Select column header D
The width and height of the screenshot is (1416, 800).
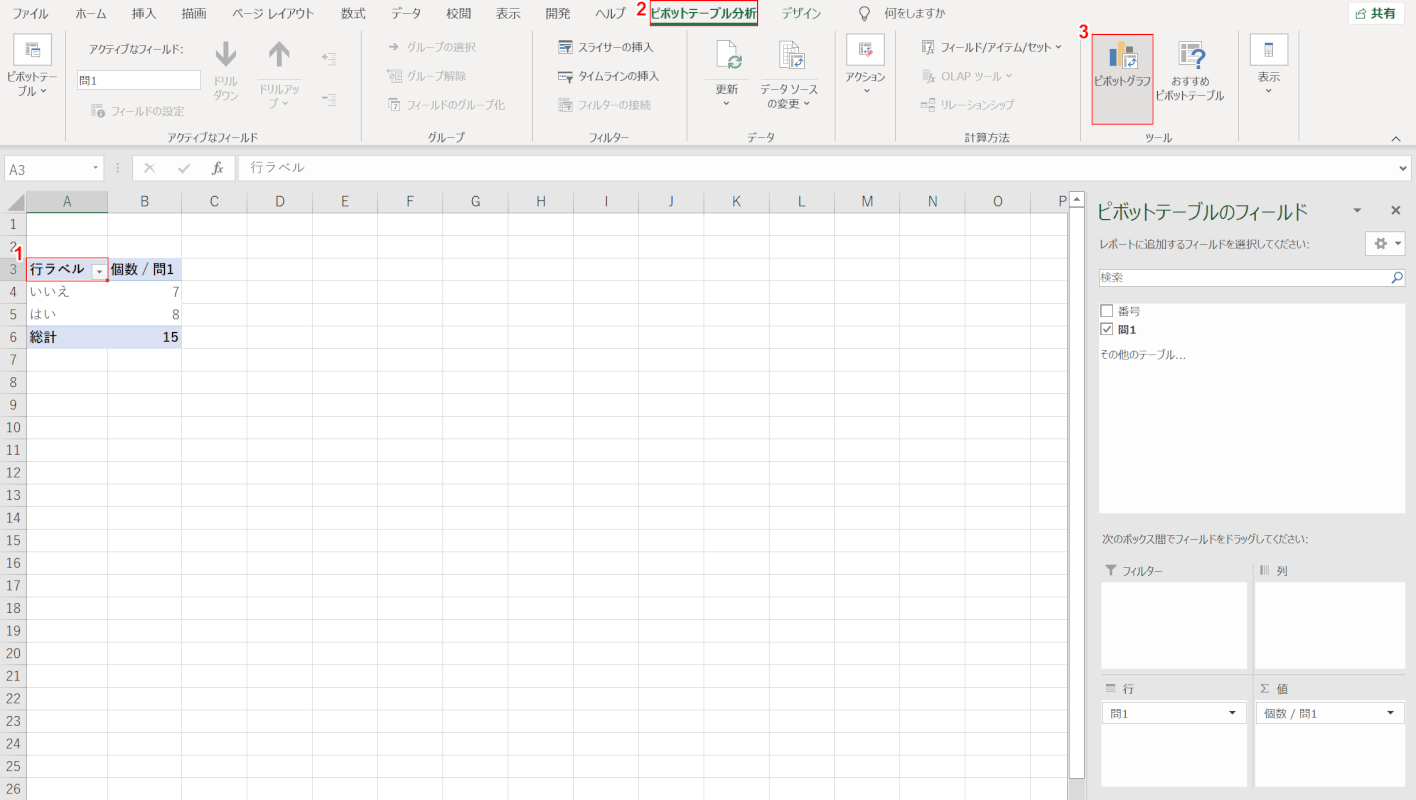[x=280, y=201]
